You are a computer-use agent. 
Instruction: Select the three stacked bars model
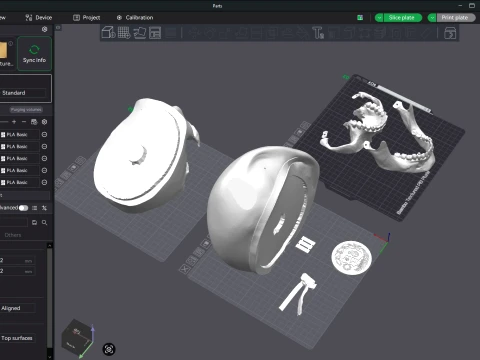[305, 244]
